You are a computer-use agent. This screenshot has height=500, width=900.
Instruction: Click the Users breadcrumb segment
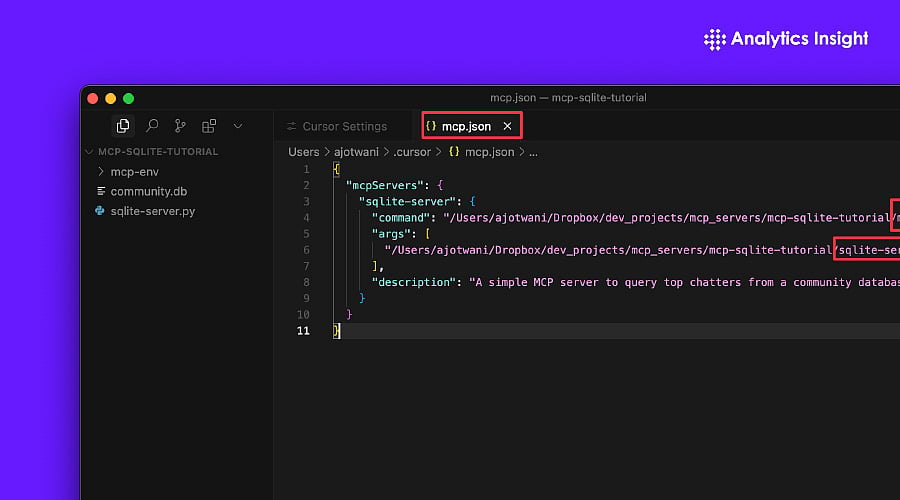pyautogui.click(x=304, y=152)
